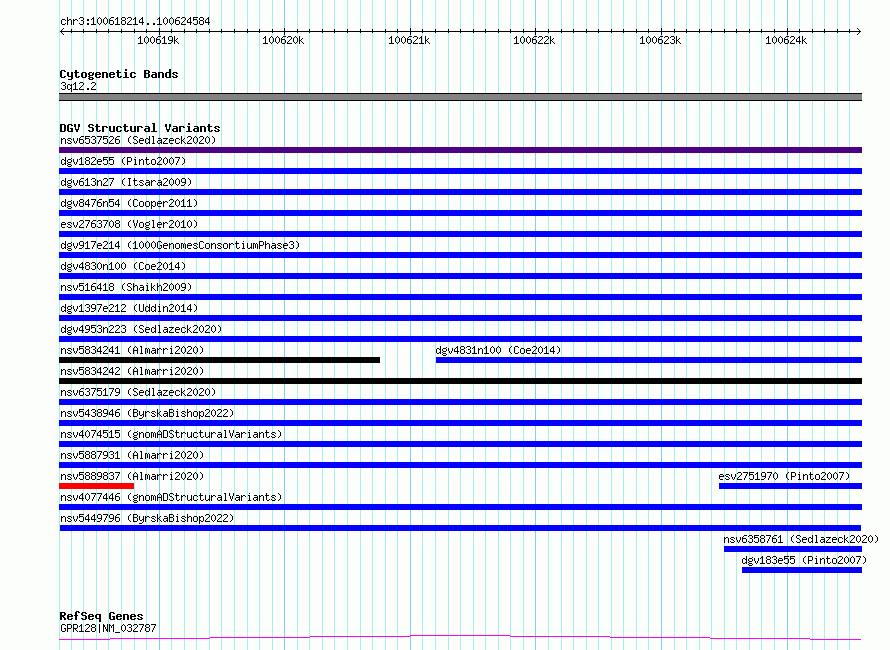Select the full-width black nsv5834242 bar
The width and height of the screenshot is (890, 650).
(460, 381)
